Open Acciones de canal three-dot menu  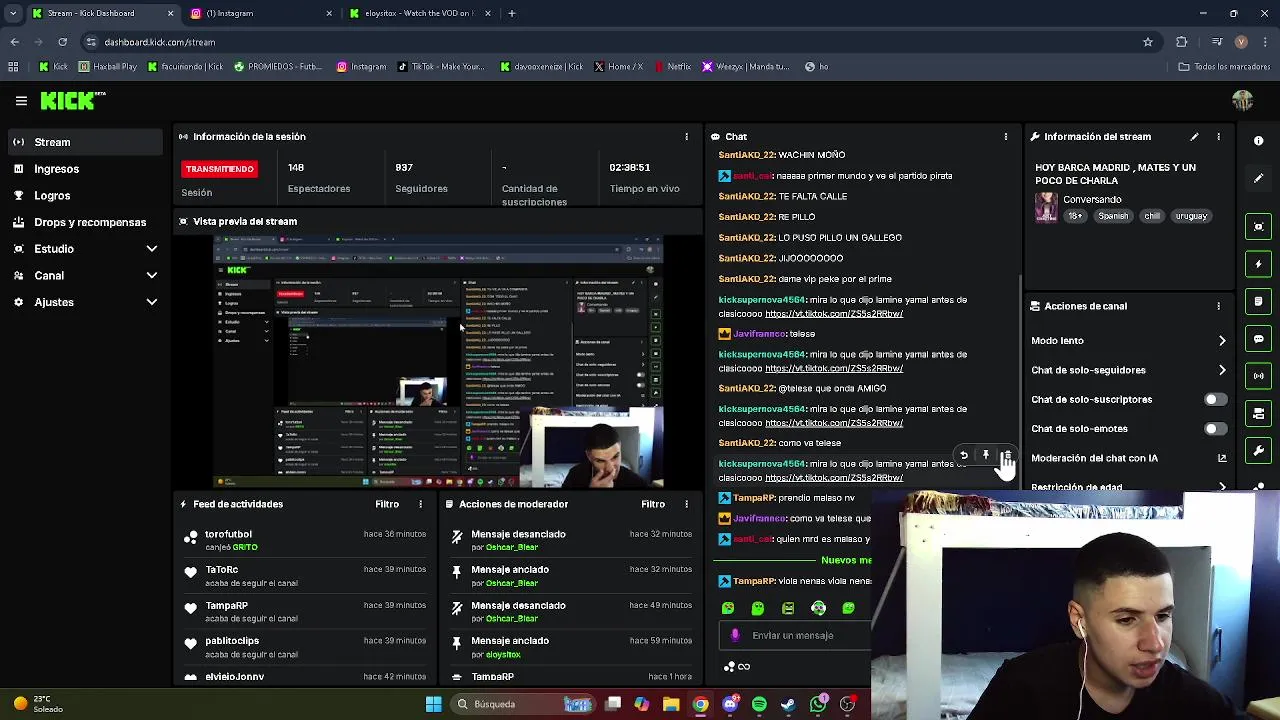click(x=1218, y=306)
